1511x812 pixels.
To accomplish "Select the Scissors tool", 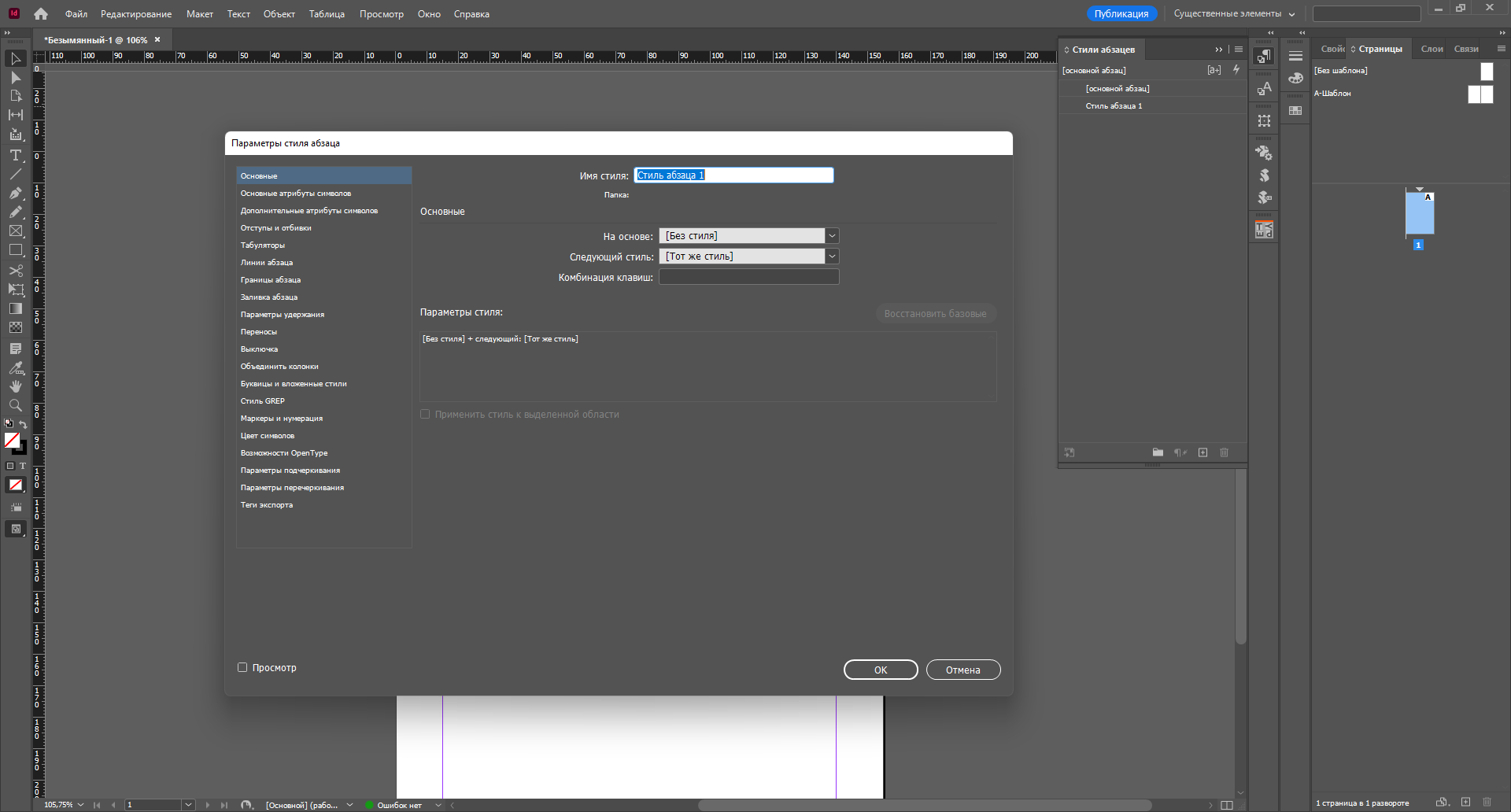I will (x=16, y=271).
